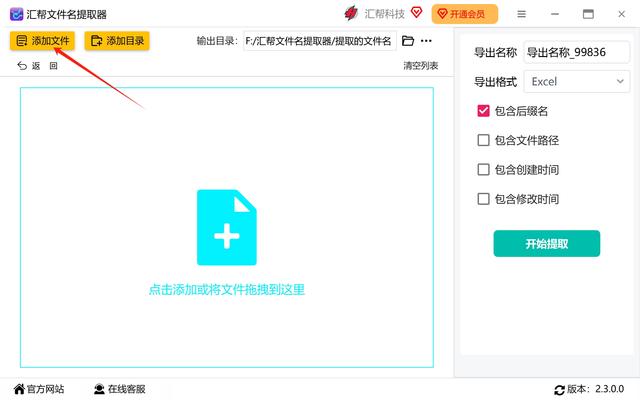Uncheck the 包含后缀名 checkbox
The image size is (640, 400).
[483, 111]
